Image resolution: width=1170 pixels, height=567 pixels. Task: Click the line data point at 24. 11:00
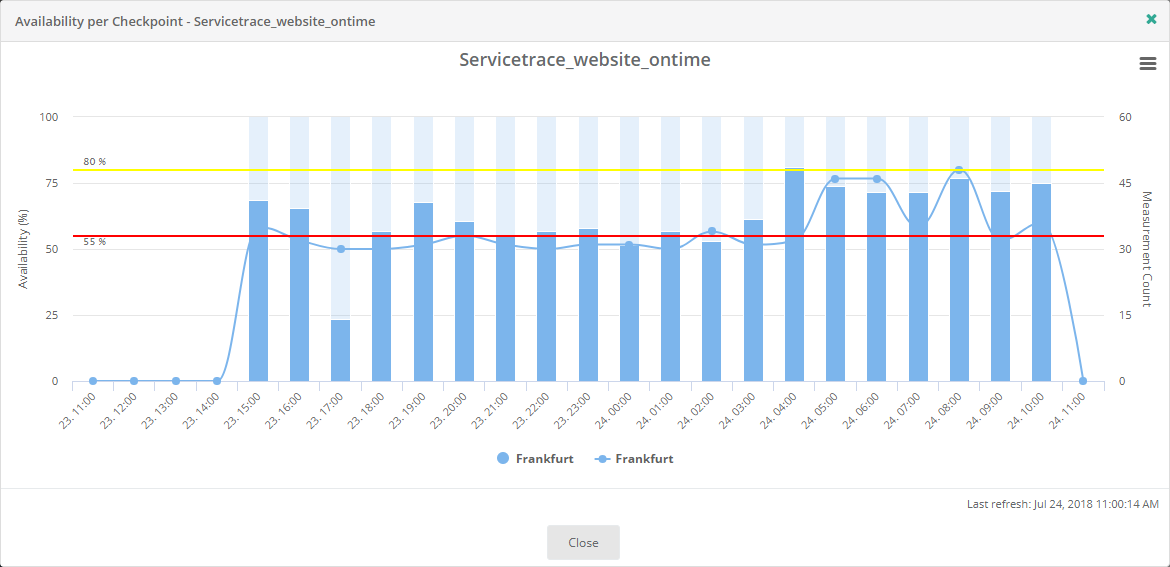point(1083,380)
